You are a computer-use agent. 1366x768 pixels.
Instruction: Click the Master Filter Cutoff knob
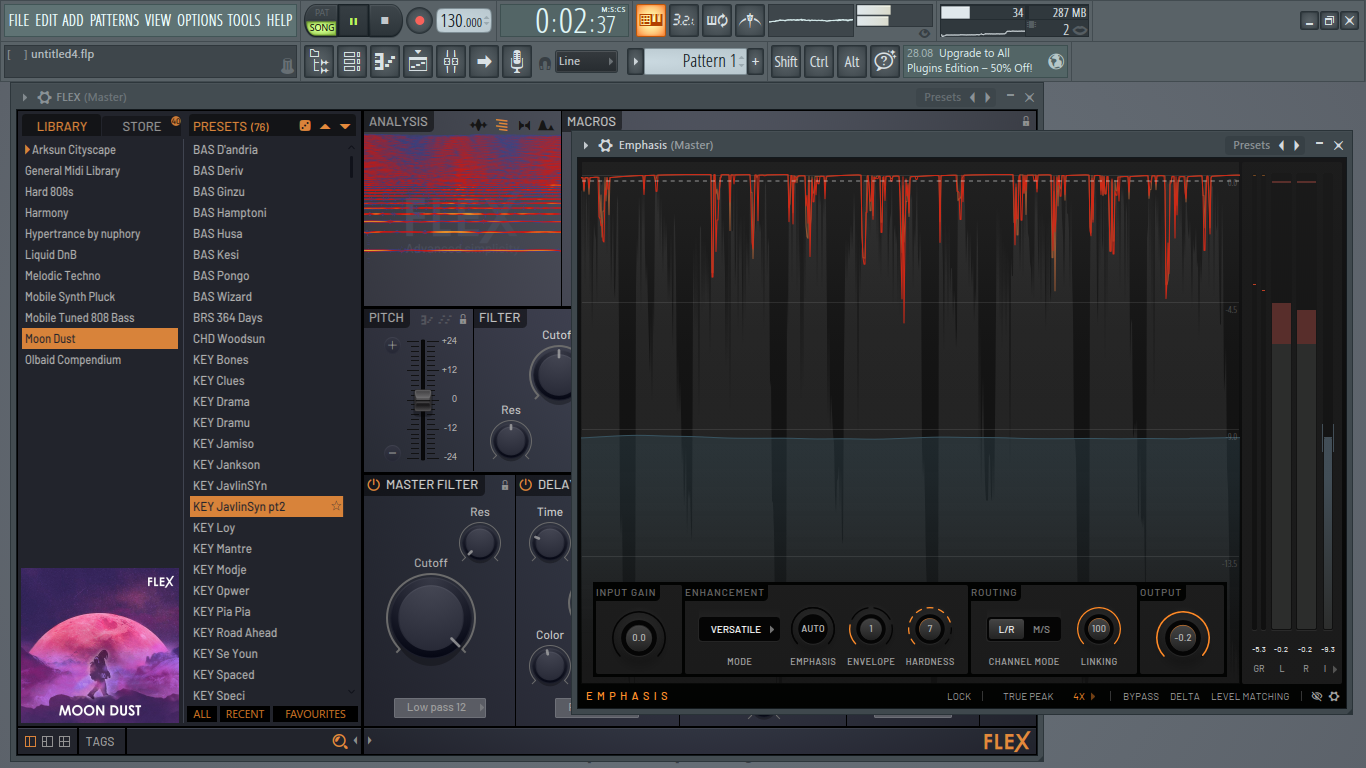coord(431,616)
